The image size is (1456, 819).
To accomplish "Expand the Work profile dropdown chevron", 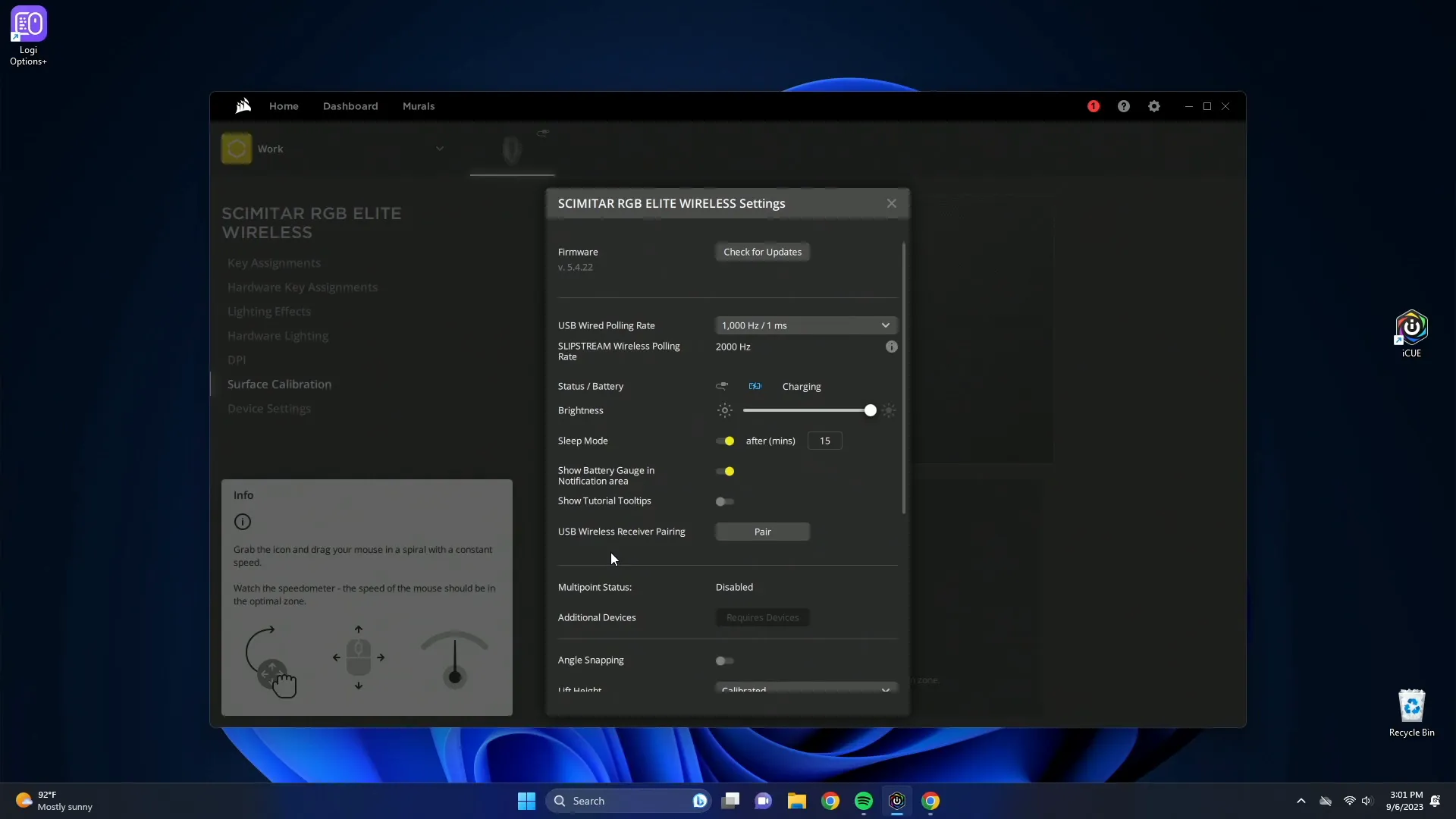I will click(x=440, y=149).
